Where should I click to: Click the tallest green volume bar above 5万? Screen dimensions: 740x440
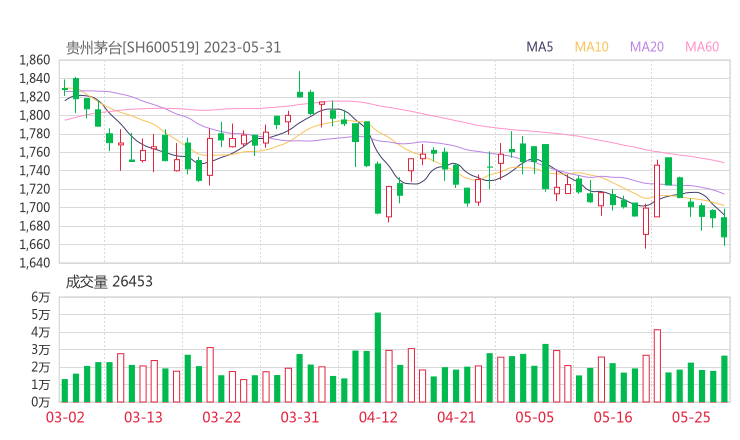[x=378, y=357]
